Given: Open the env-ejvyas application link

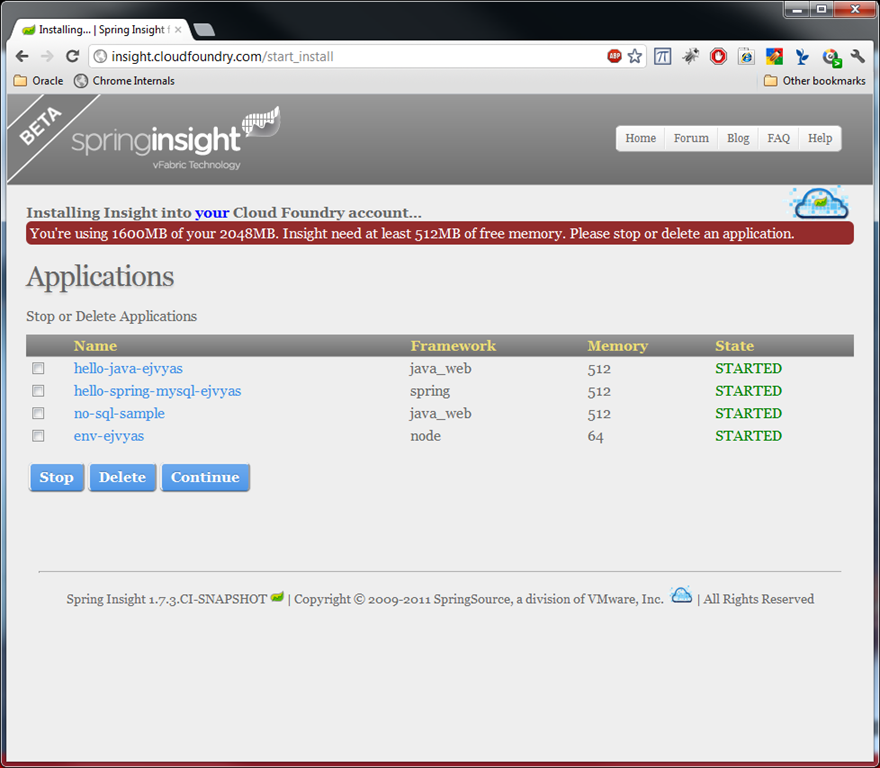Looking at the screenshot, I should (108, 436).
